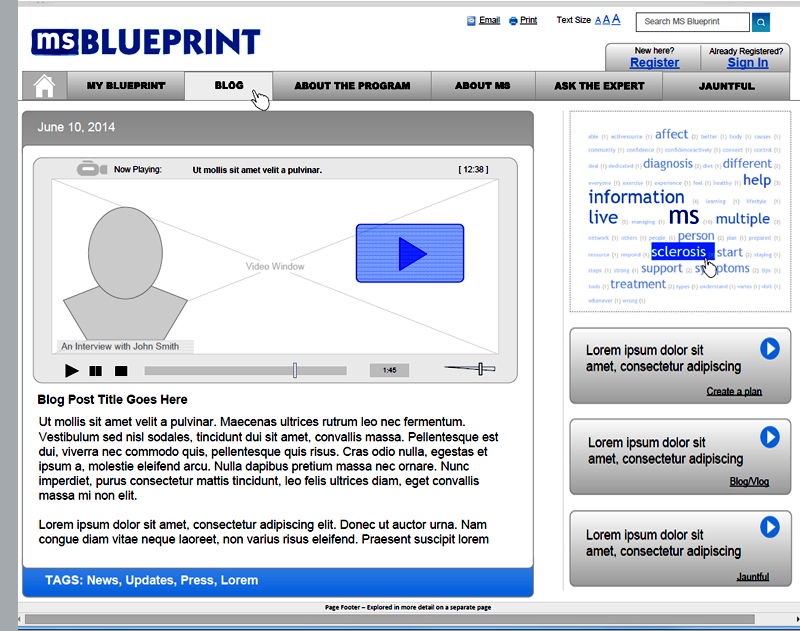Screen dimensions: 800x631
Task: Click the blue arrow on the Create a plan card
Action: pos(769,349)
